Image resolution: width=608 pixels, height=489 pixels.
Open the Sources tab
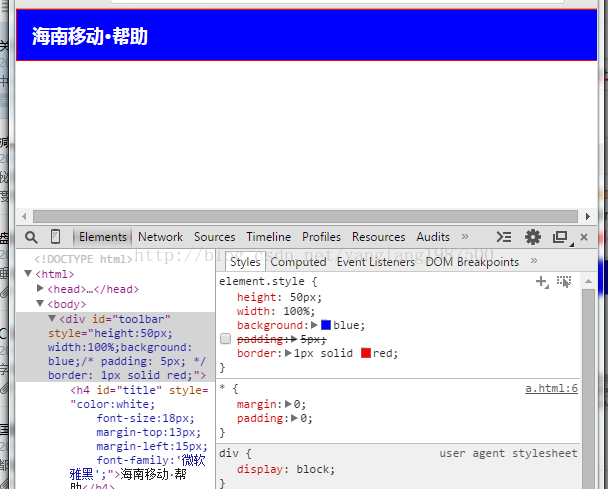pos(214,237)
